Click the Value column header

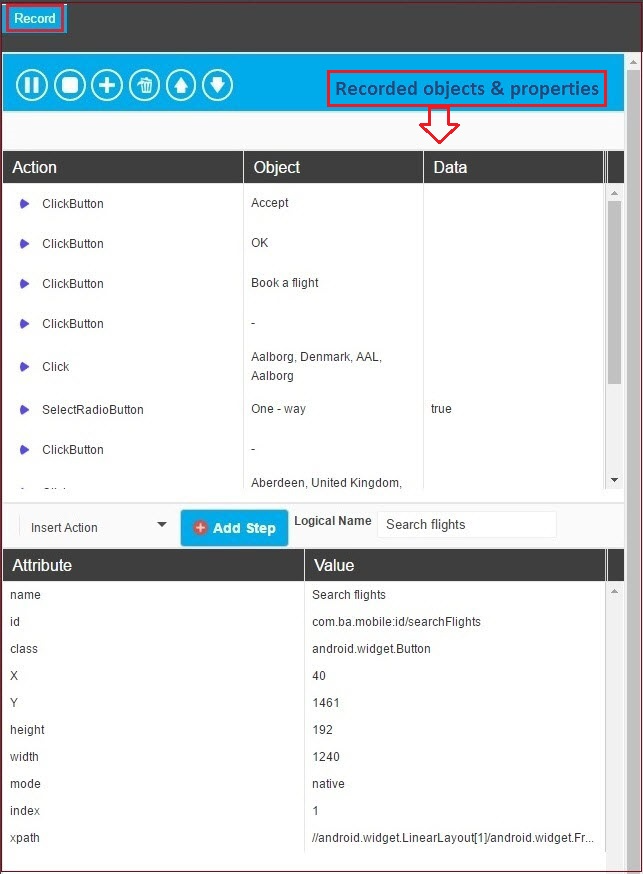point(455,565)
